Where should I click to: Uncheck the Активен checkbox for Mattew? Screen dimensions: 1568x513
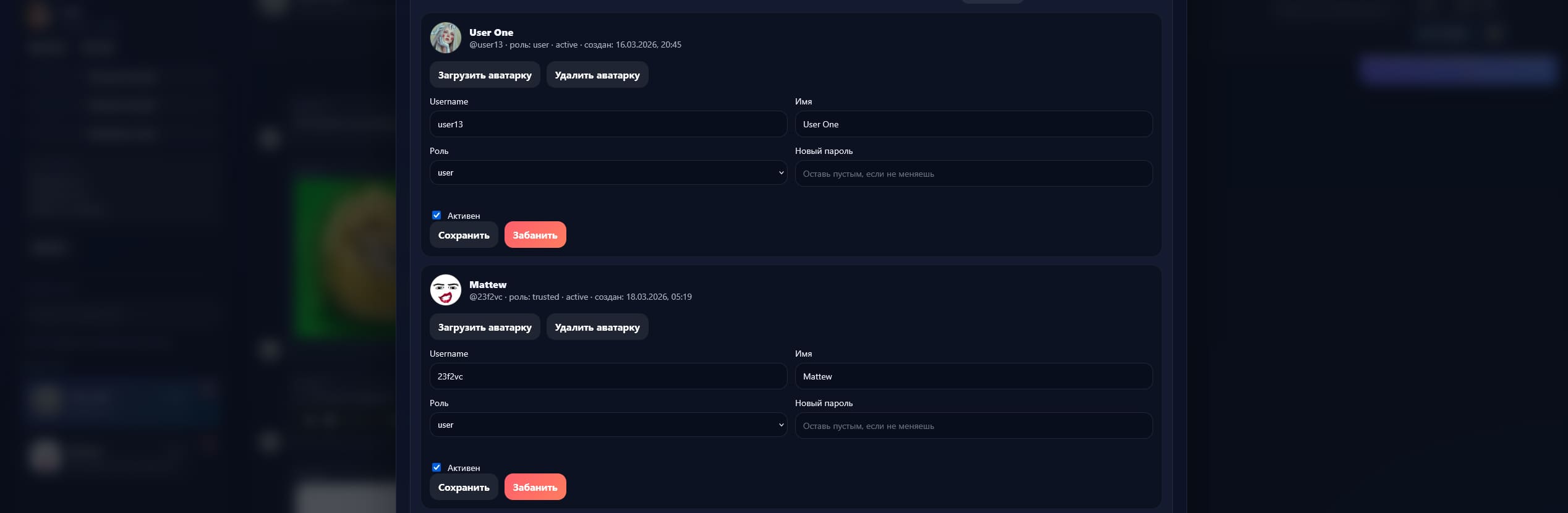point(437,467)
